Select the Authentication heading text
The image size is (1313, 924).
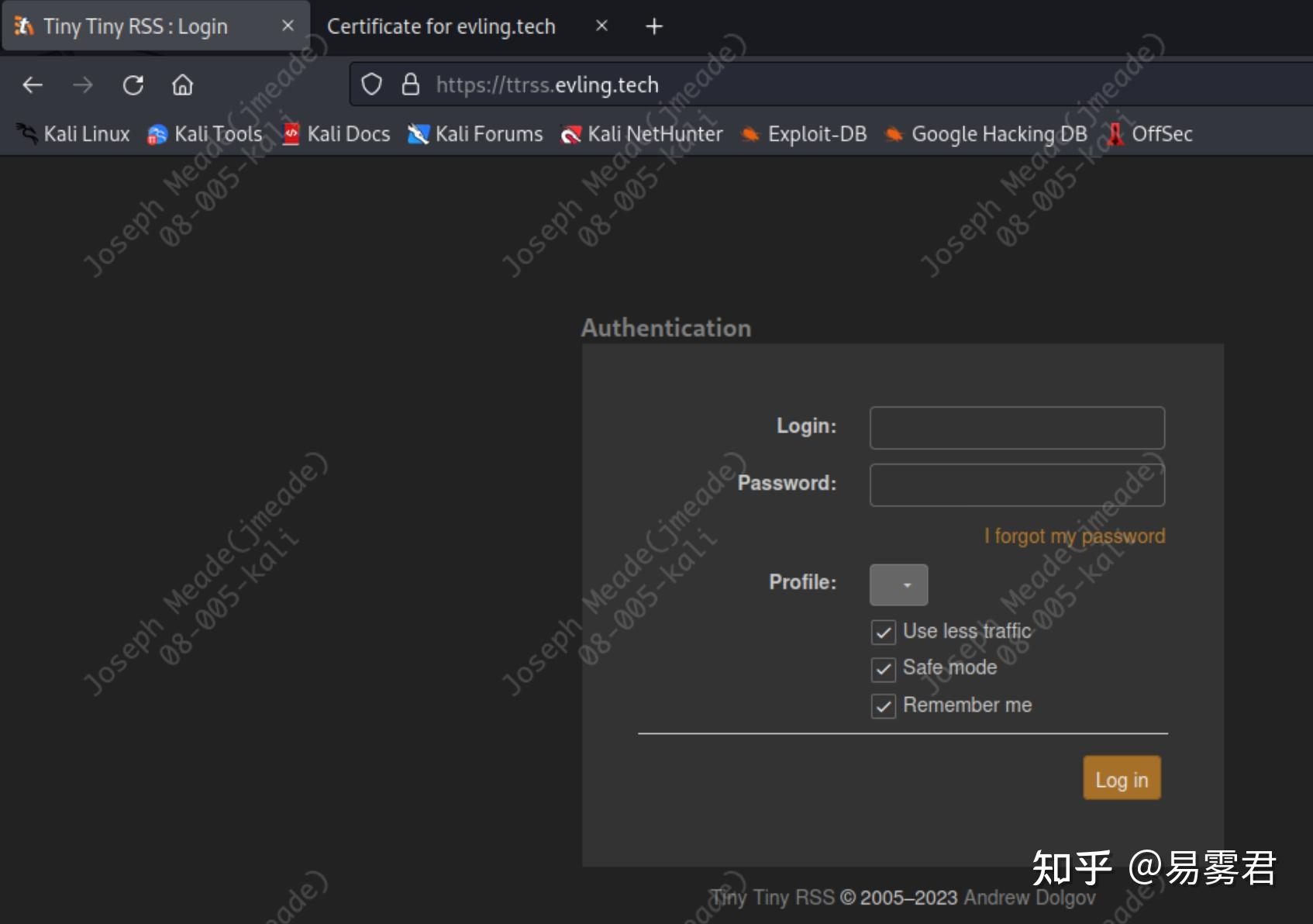[x=667, y=327]
